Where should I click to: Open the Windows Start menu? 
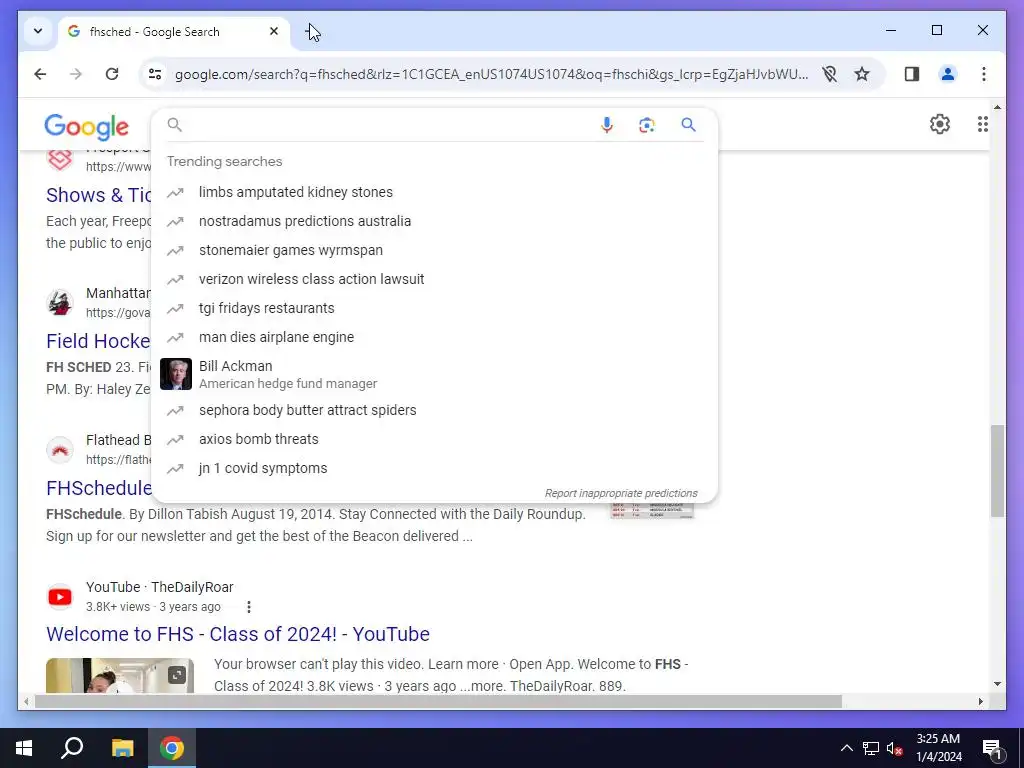coord(24,748)
